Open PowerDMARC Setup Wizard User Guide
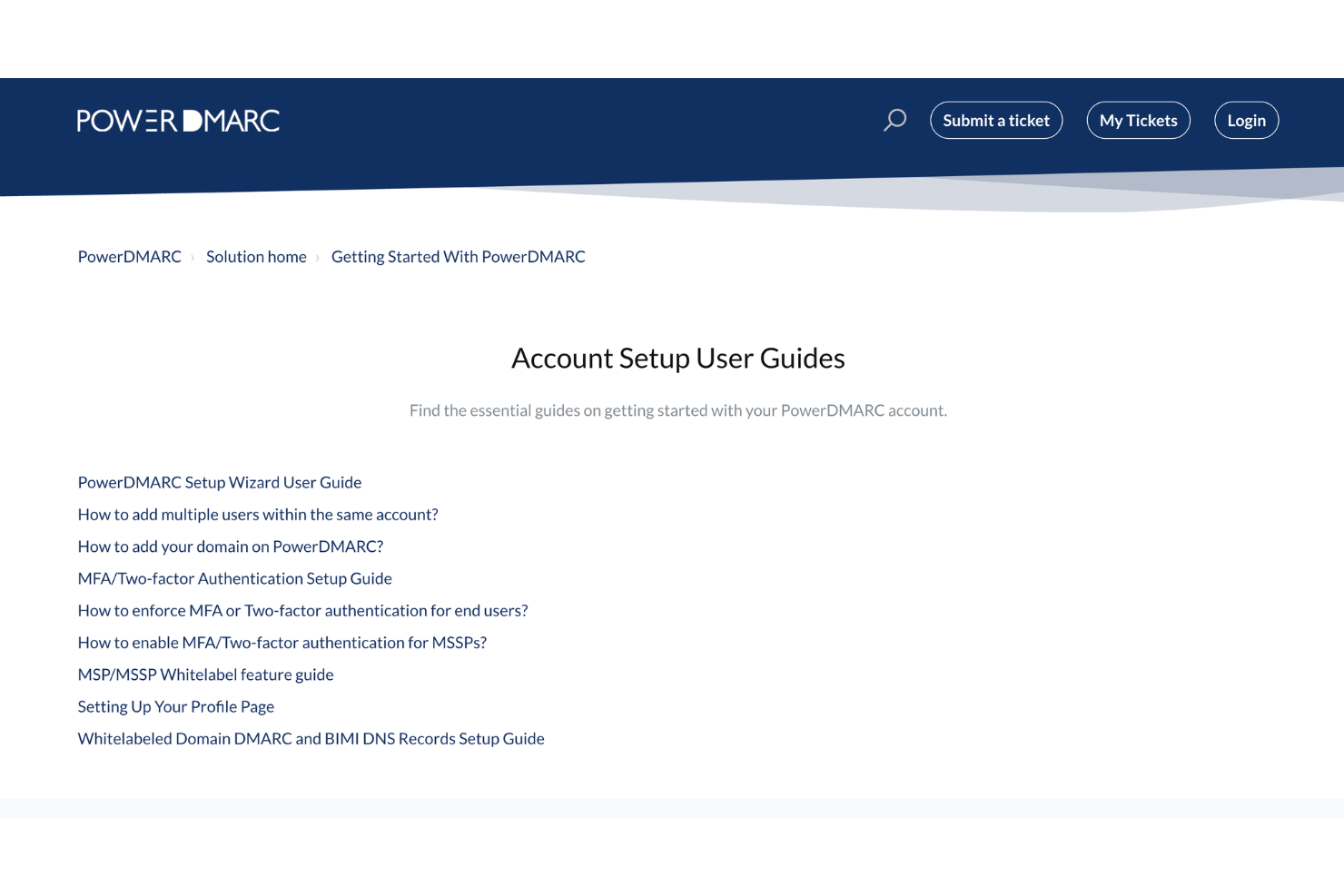 pyautogui.click(x=220, y=482)
